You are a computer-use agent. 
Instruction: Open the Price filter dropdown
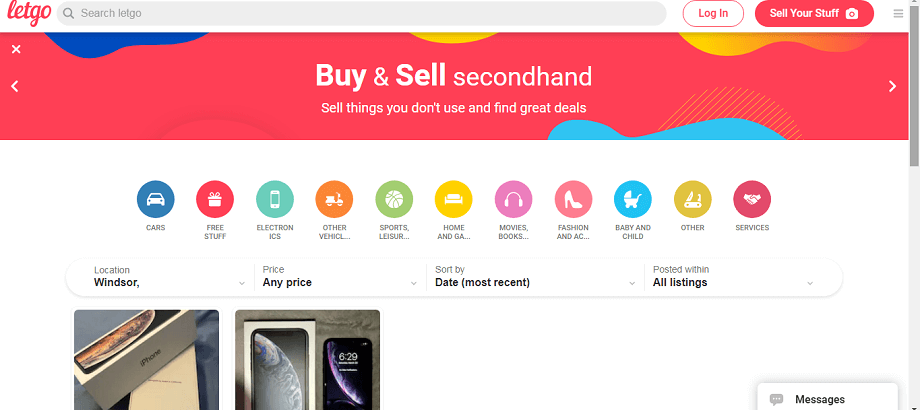(x=338, y=277)
